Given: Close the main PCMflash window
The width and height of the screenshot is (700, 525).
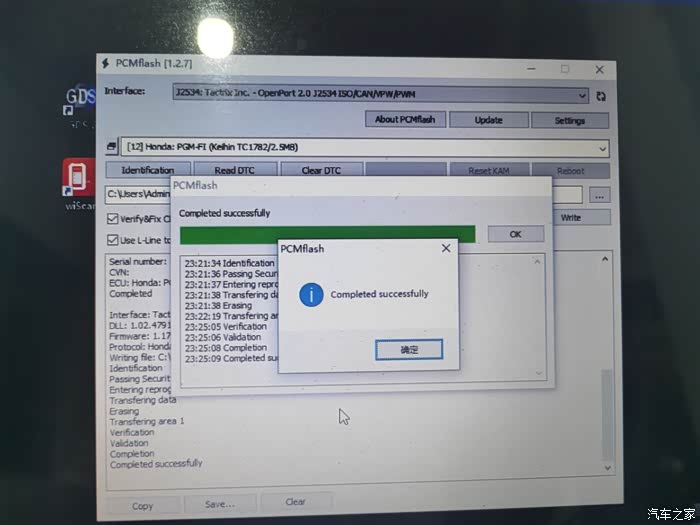Looking at the screenshot, I should (599, 70).
